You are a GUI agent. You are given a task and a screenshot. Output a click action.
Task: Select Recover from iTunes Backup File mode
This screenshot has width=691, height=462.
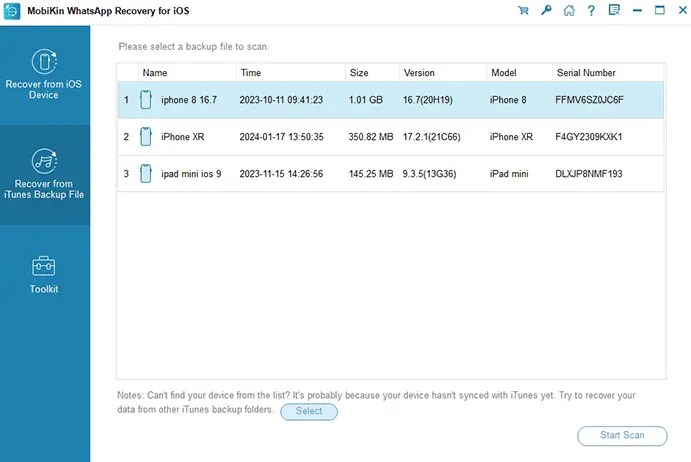click(x=44, y=174)
